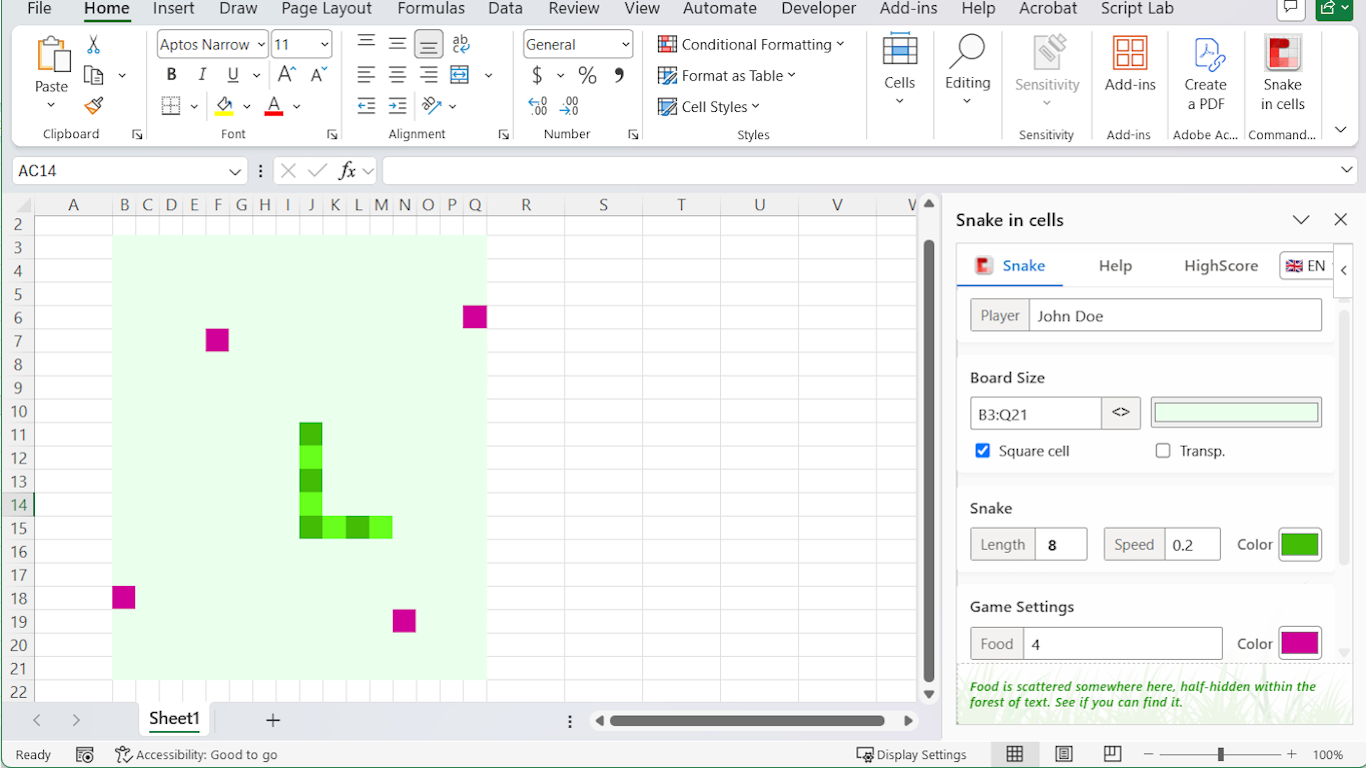Open the Add-ins gallery icon
The height and width of the screenshot is (768, 1366).
click(1130, 65)
